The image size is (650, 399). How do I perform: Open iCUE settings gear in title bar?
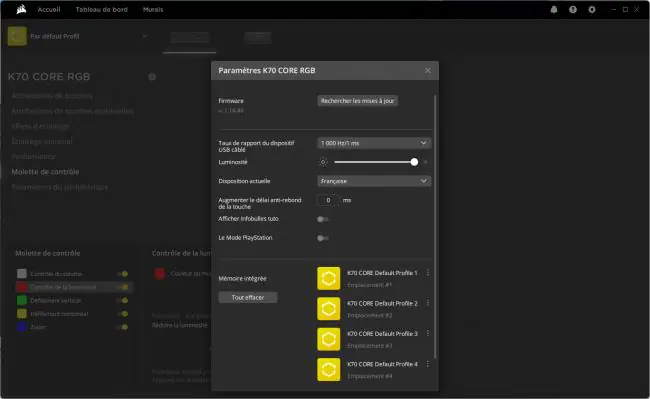pos(592,10)
